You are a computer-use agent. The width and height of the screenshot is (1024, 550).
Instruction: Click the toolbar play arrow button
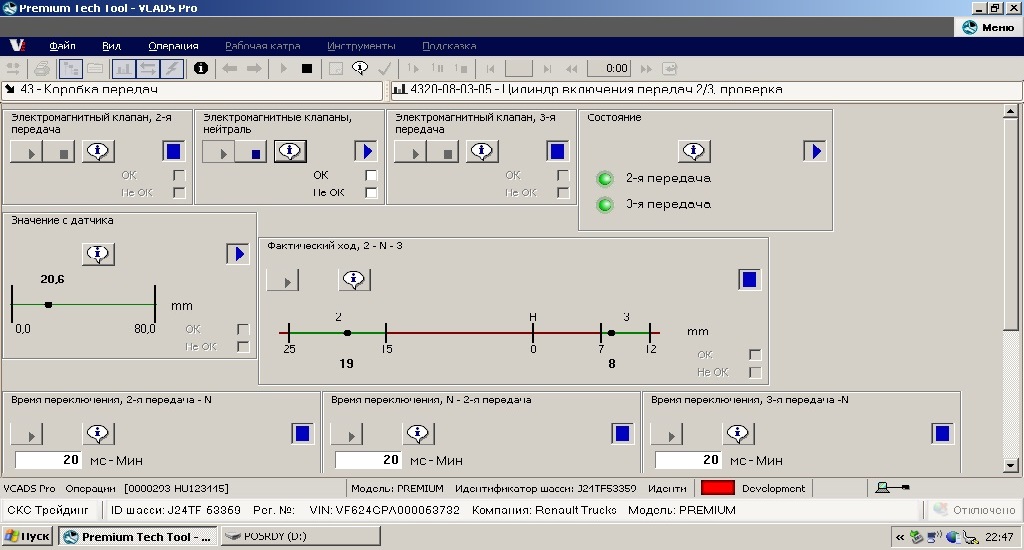[283, 69]
